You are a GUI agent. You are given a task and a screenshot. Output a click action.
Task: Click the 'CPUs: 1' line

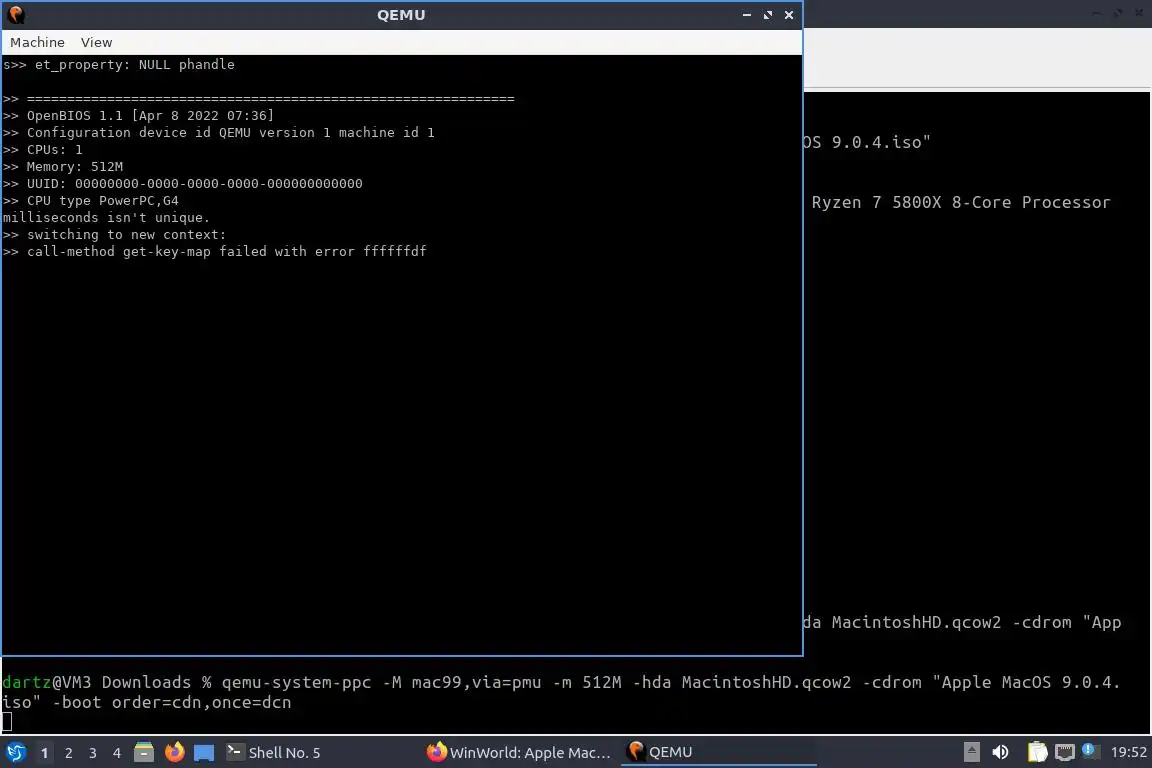click(43, 150)
